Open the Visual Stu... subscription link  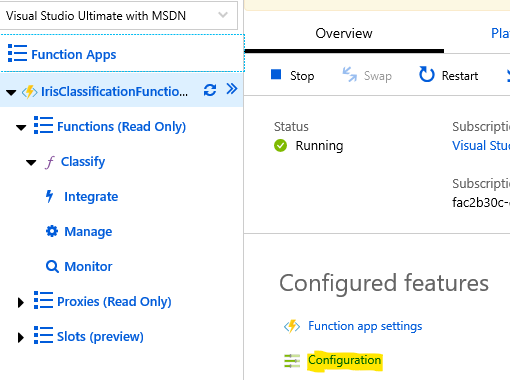tap(481, 146)
